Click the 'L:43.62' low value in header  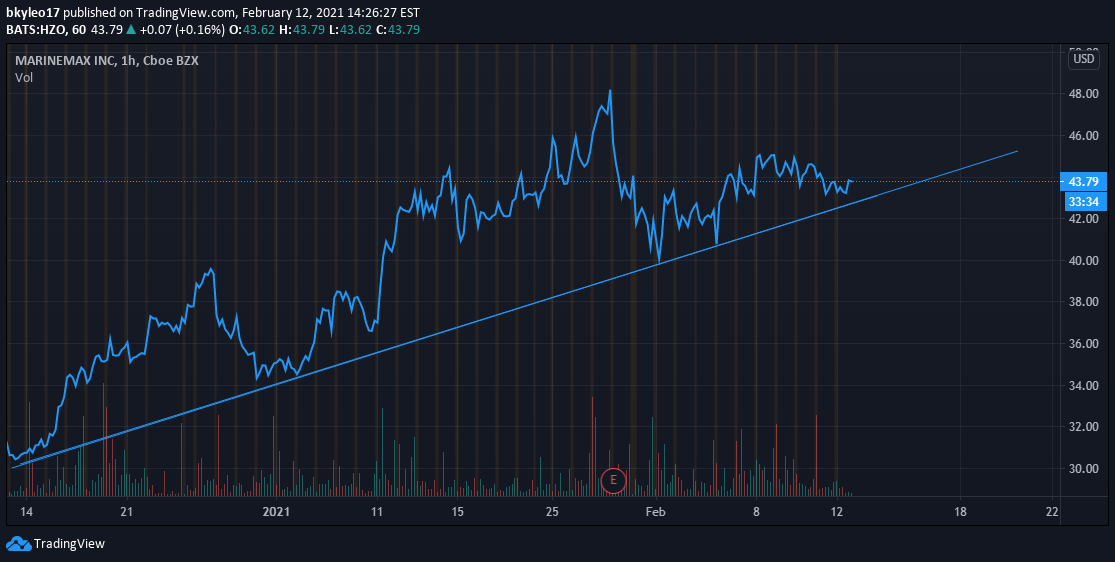coord(352,29)
